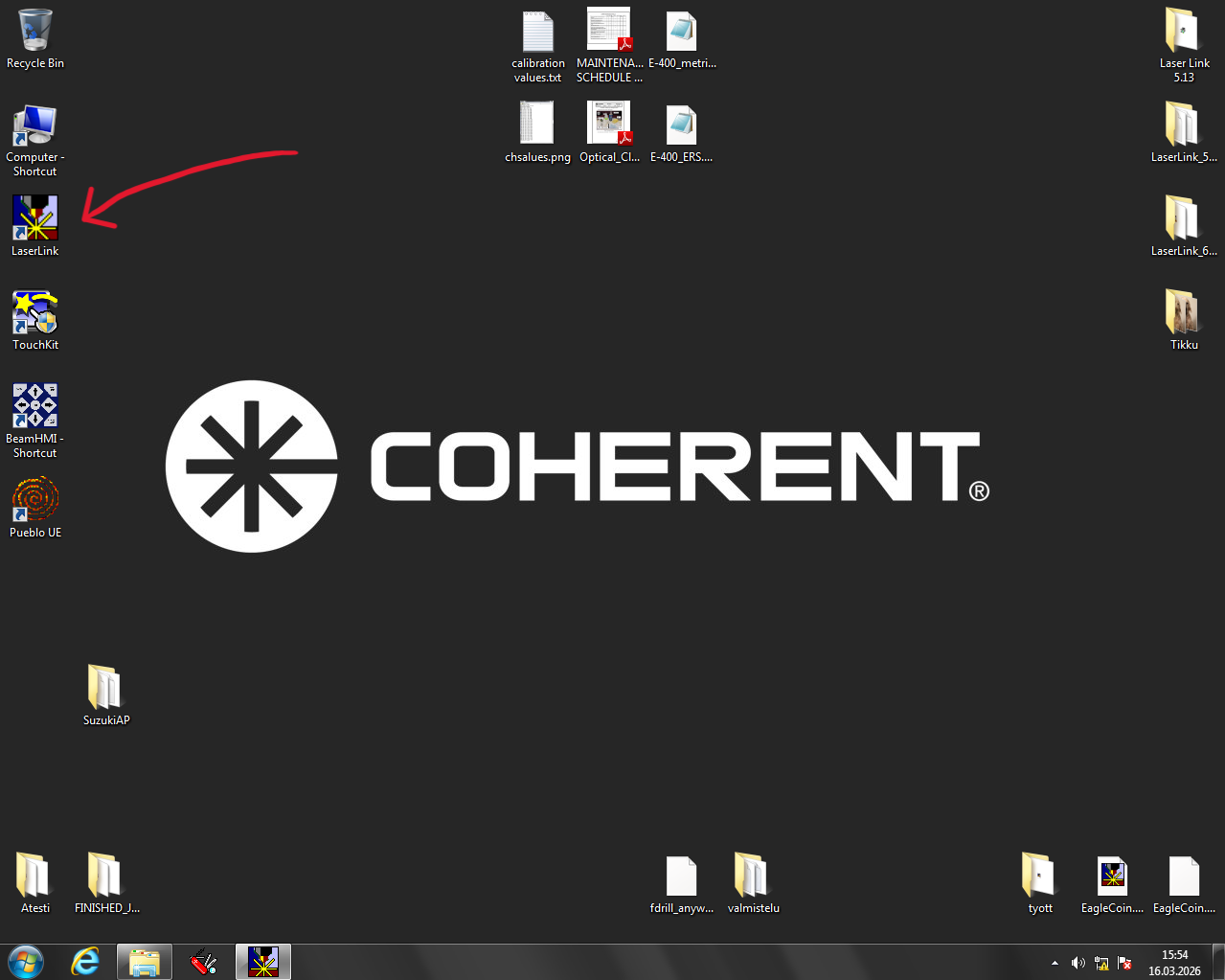Open the Action Center flag icon

pyautogui.click(x=1124, y=963)
